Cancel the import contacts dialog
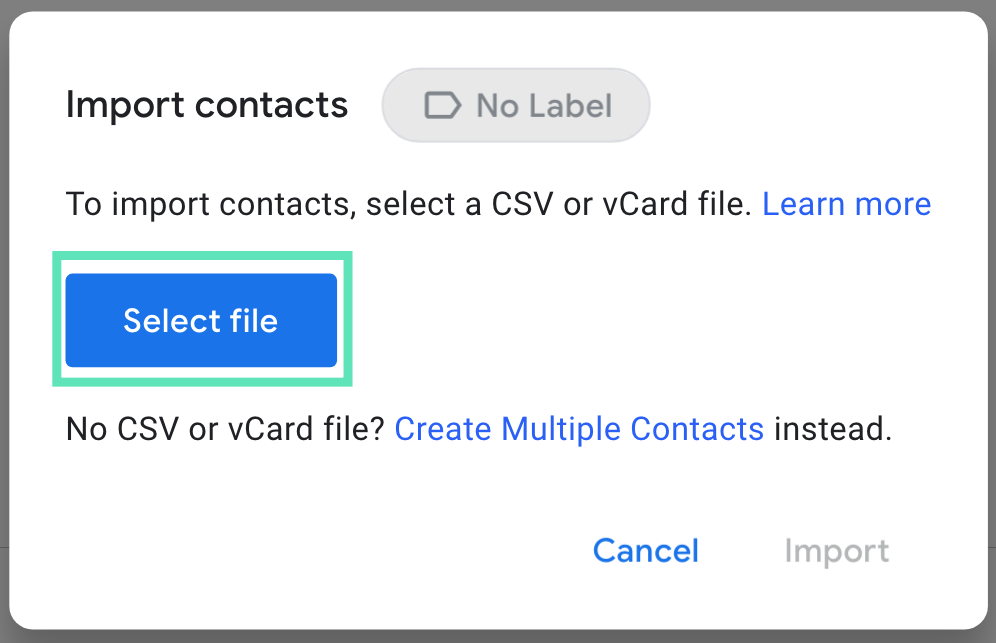996x643 pixels. pos(645,551)
